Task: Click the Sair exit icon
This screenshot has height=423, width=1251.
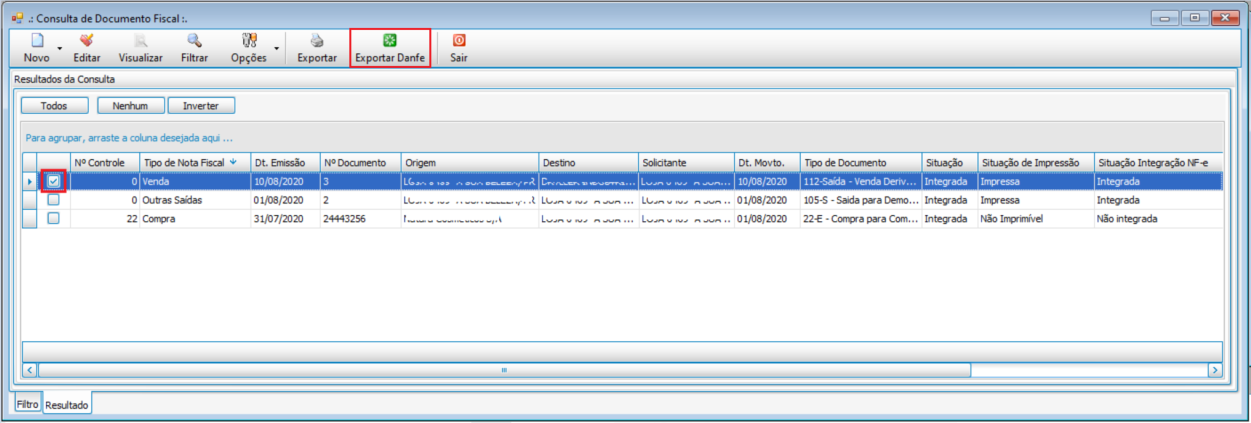Action: pos(459,41)
